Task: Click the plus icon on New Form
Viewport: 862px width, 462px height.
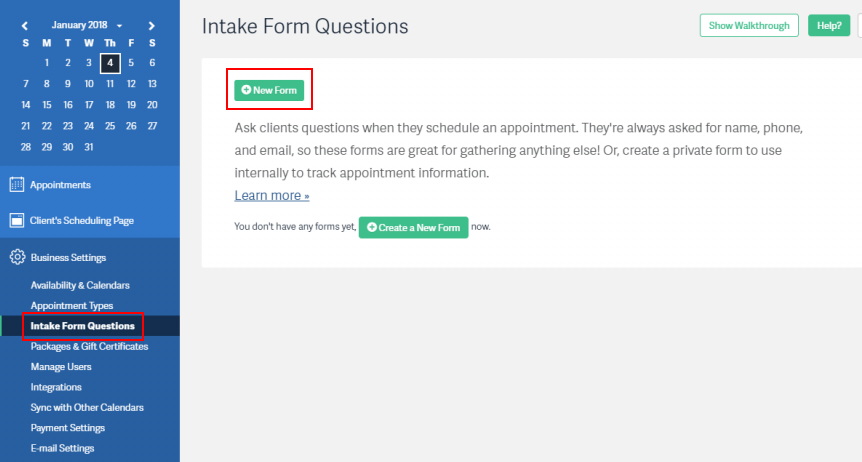Action: point(246,90)
